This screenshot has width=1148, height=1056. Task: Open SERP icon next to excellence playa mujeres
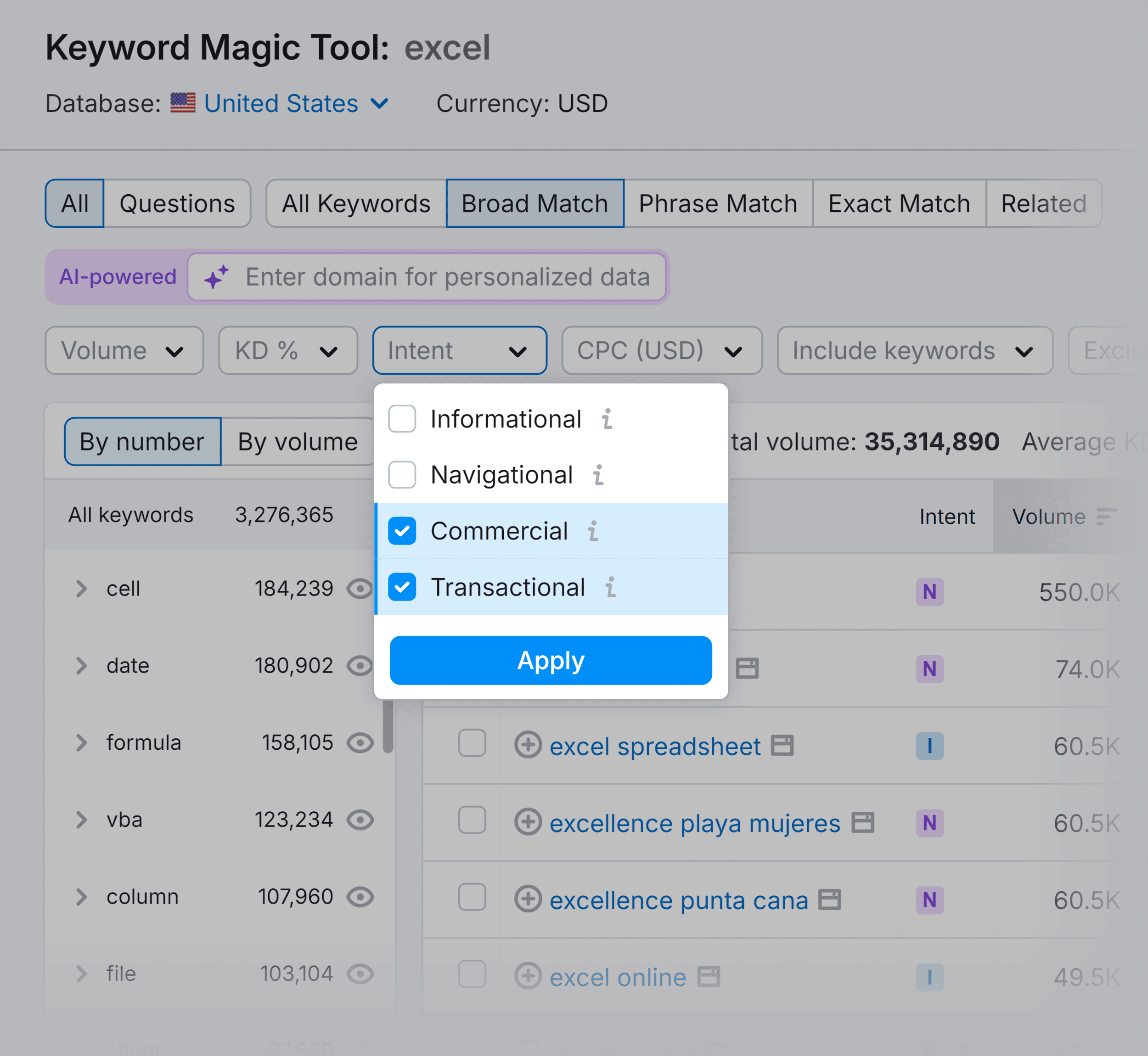(x=863, y=823)
